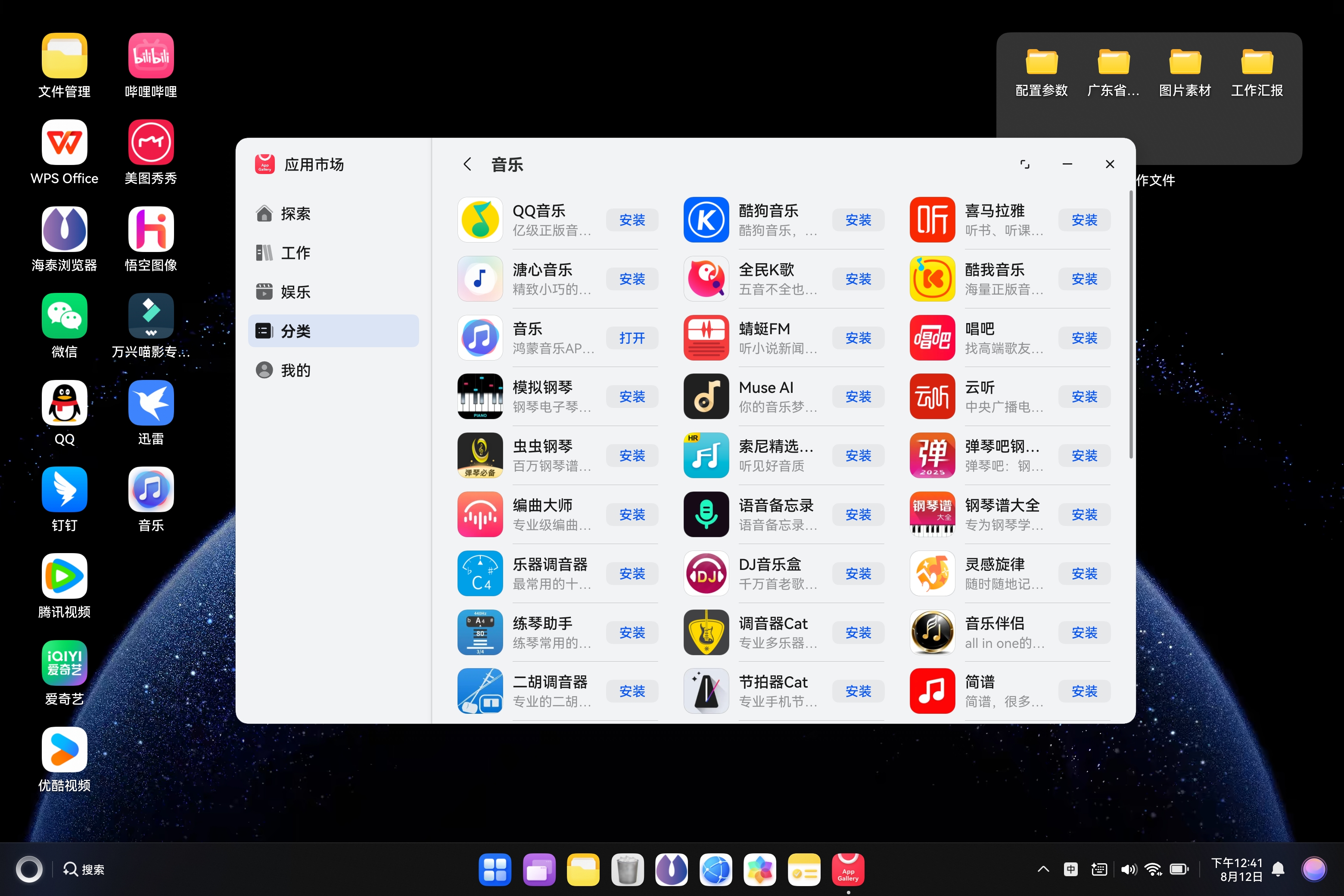Click the 中 input method indicator

tap(1071, 869)
